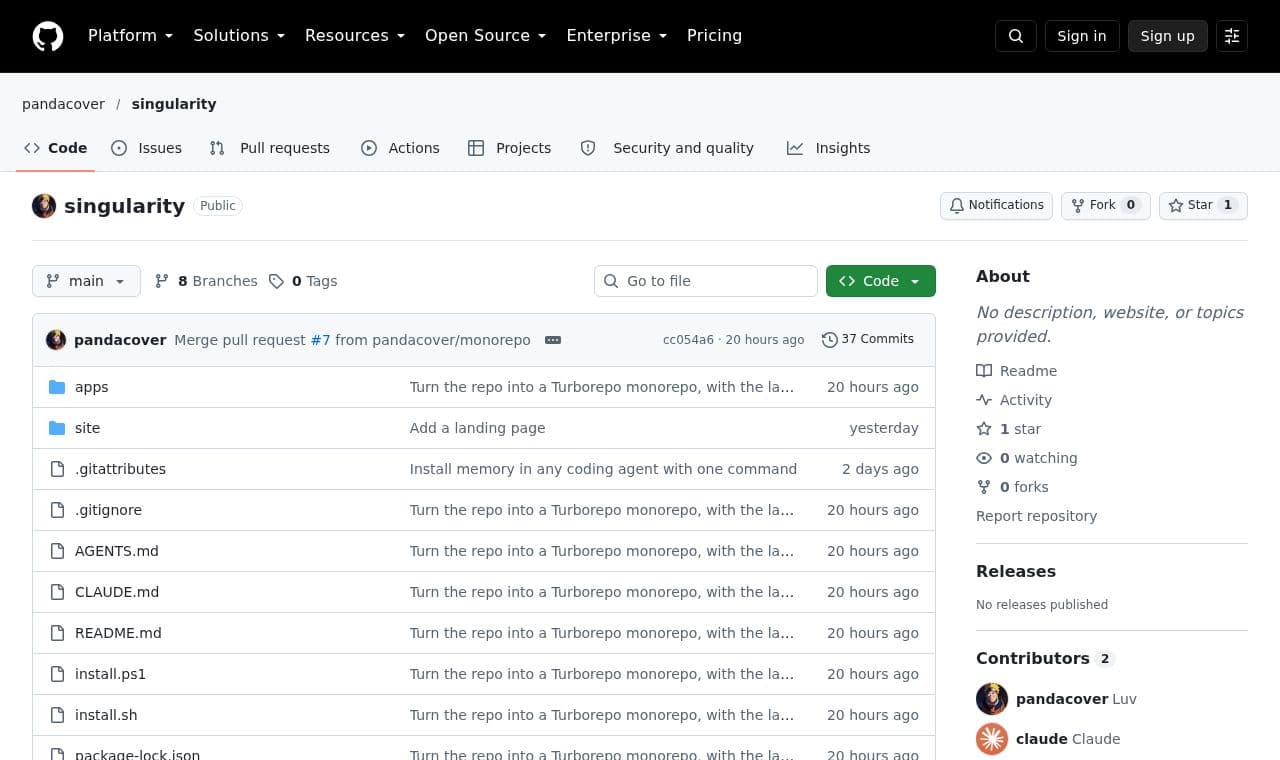Screen dimensions: 1280x760
Task: Expand the Platform menu
Action: coord(130,36)
